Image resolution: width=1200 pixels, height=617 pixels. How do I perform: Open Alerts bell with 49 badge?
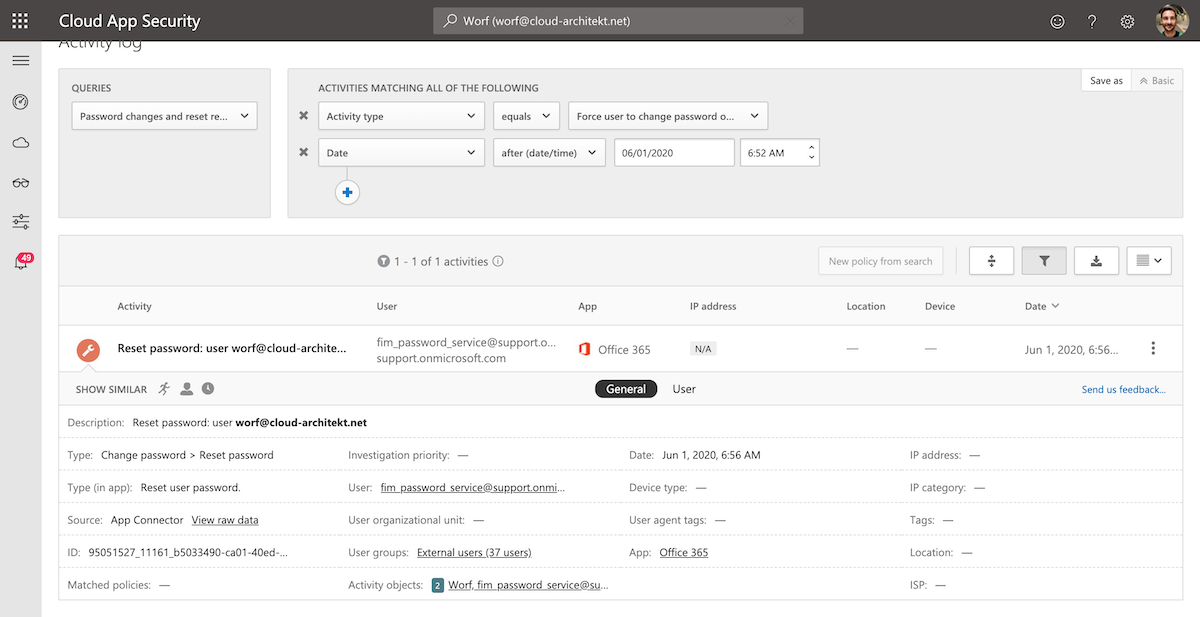coord(20,262)
